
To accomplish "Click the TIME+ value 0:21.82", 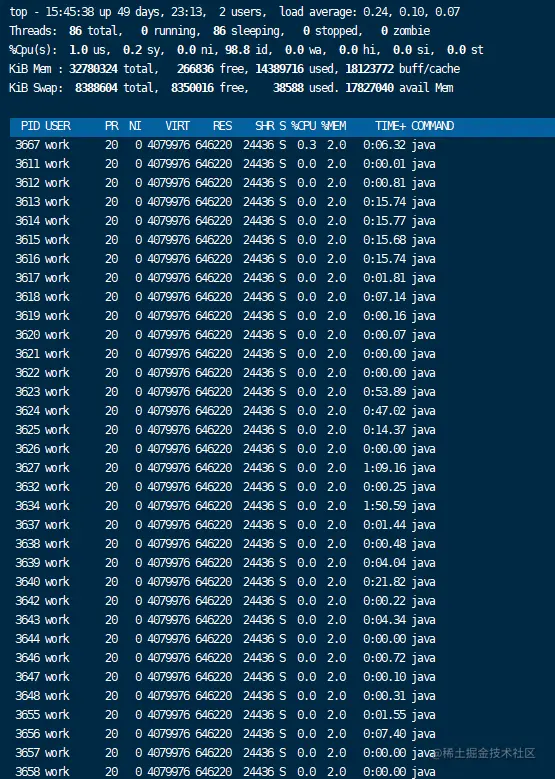I will (385, 582).
